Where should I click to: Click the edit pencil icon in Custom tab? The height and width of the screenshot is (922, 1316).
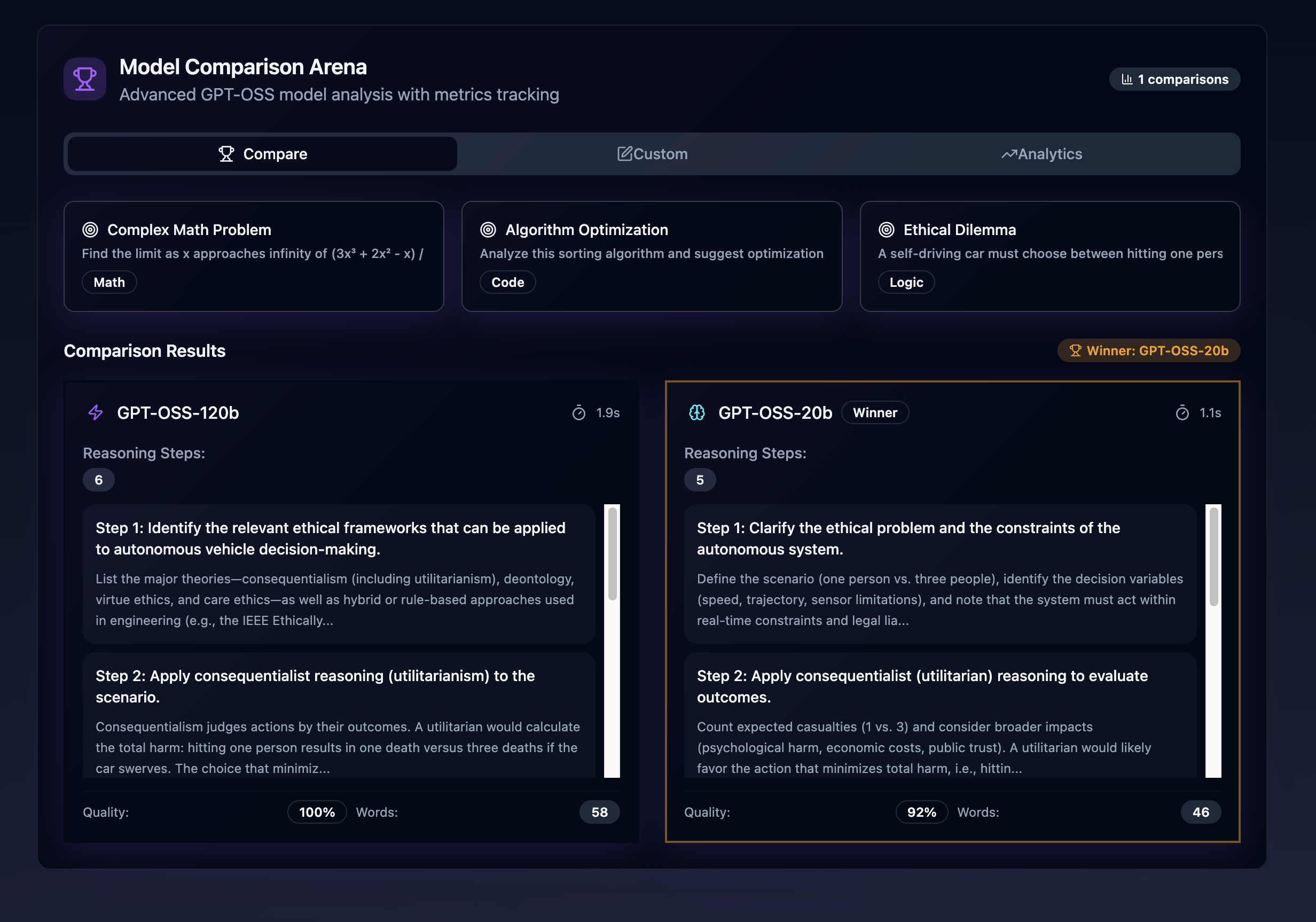point(624,154)
